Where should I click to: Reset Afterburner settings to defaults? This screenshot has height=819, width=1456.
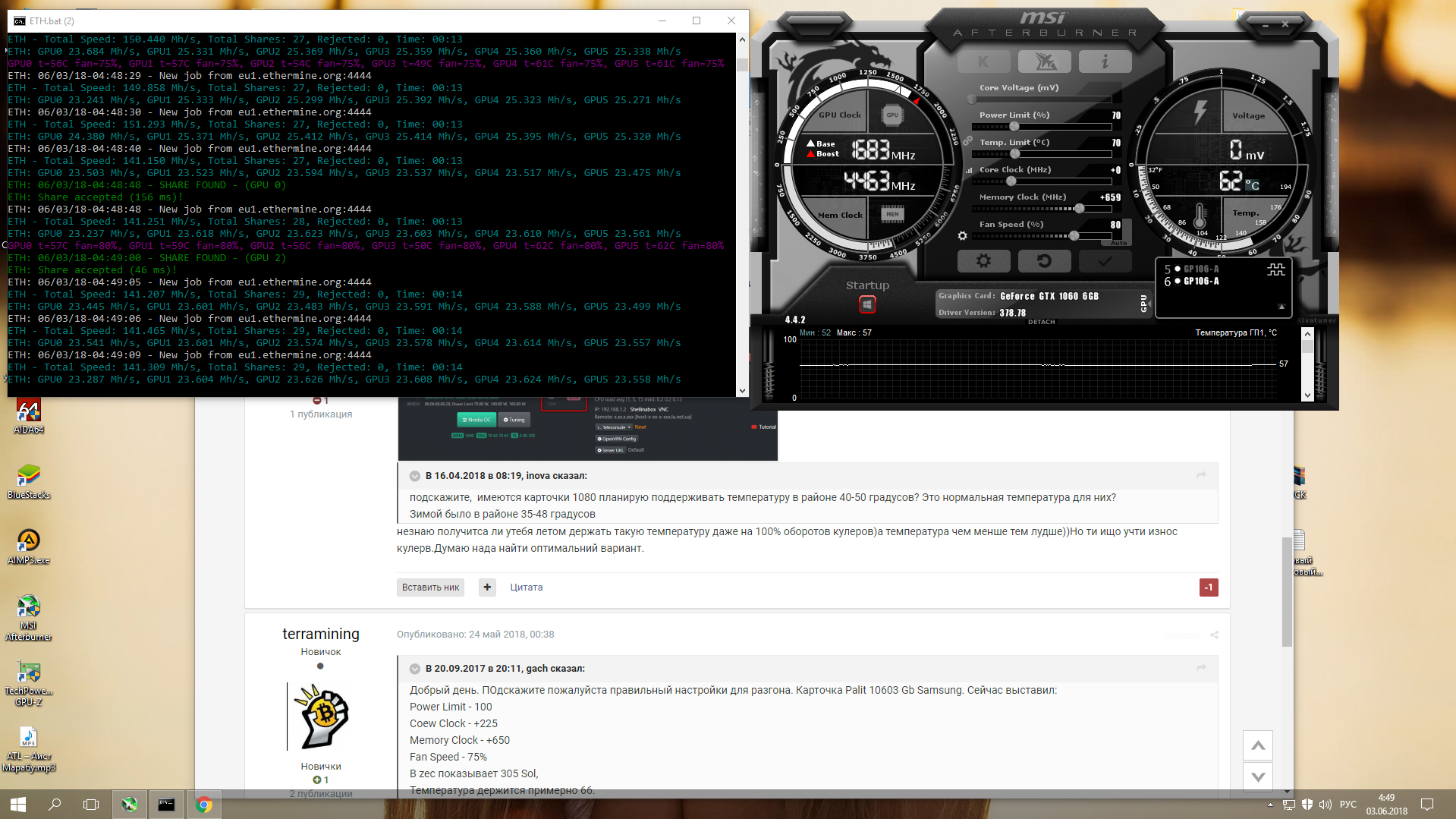[x=1044, y=261]
